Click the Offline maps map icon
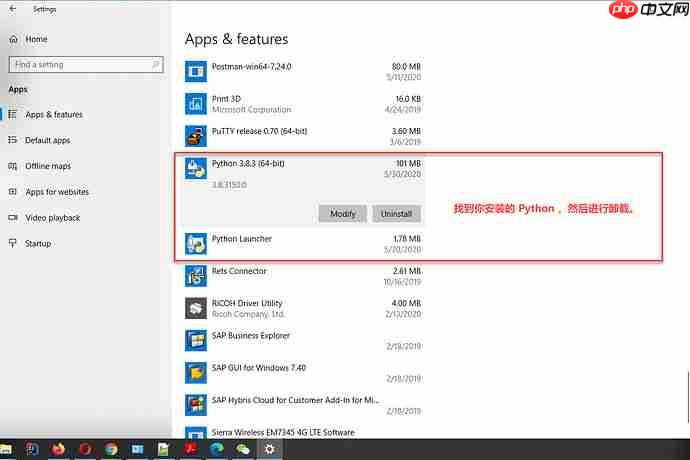The height and width of the screenshot is (460, 690). click(13, 166)
